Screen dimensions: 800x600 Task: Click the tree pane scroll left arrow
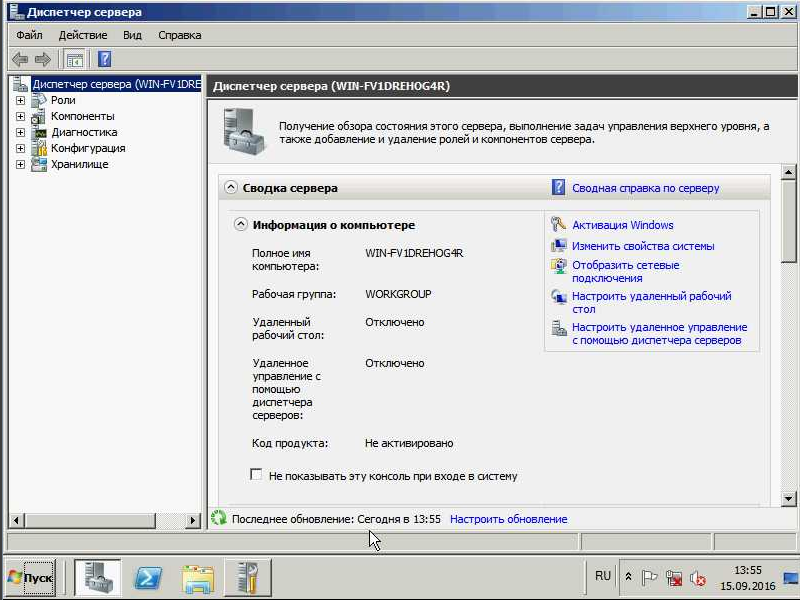16,520
